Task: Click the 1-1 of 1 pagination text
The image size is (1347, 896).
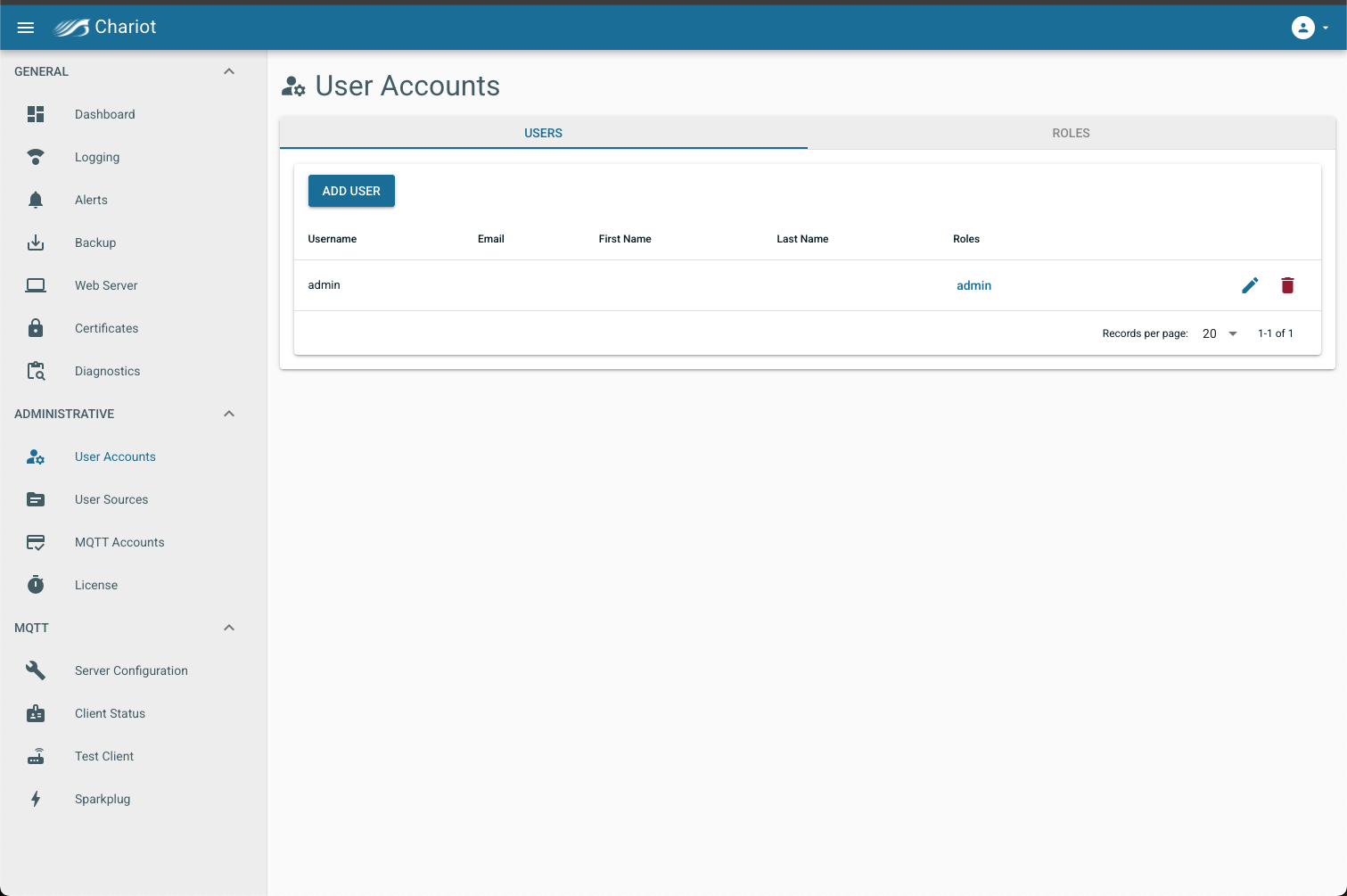Action: coord(1275,333)
